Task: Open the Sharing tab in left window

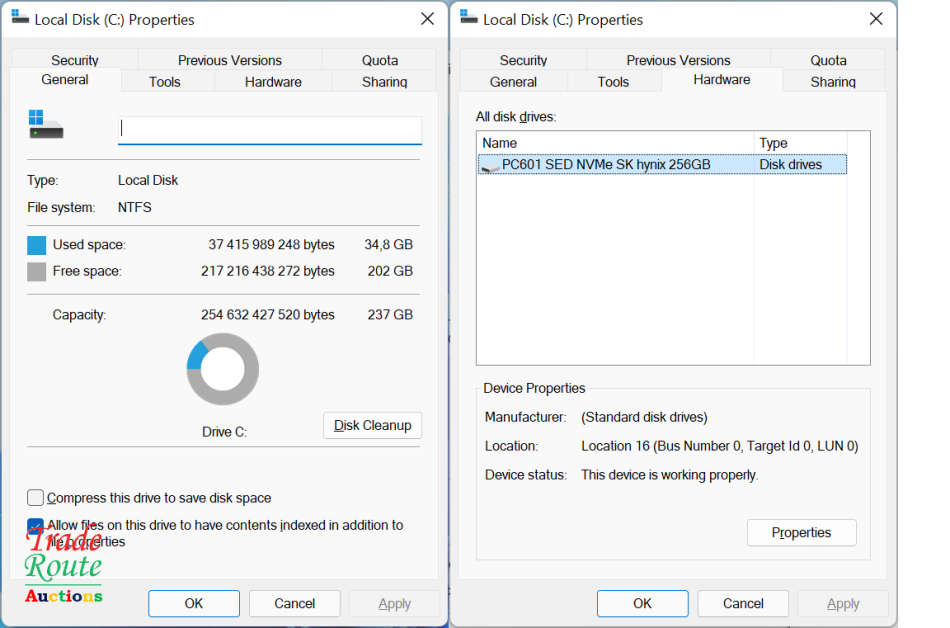Action: tap(384, 82)
